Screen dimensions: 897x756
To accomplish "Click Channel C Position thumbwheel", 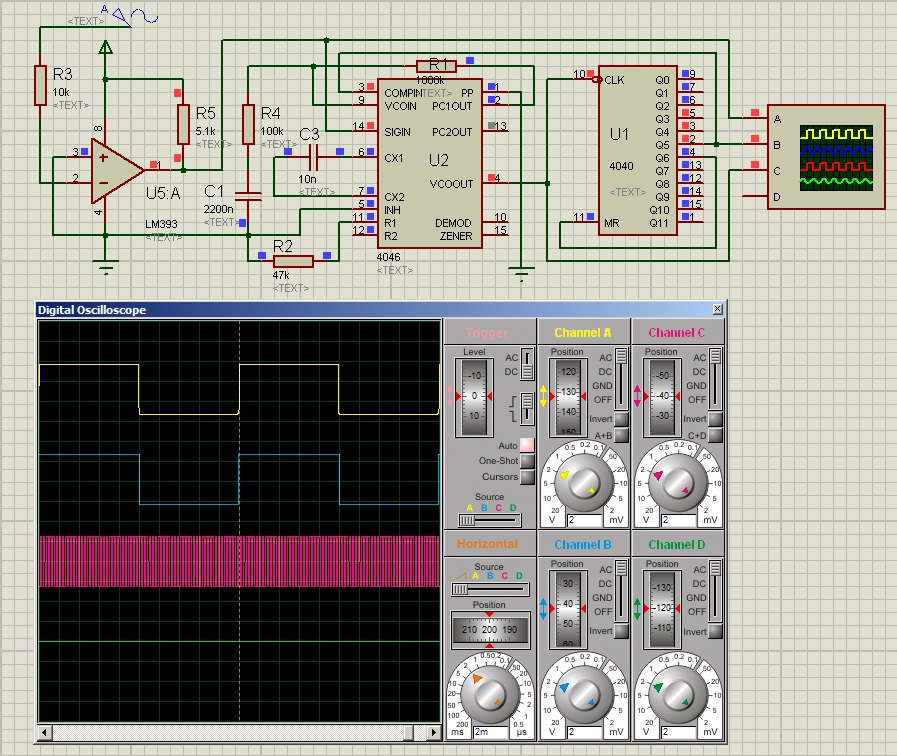I will pos(662,397).
